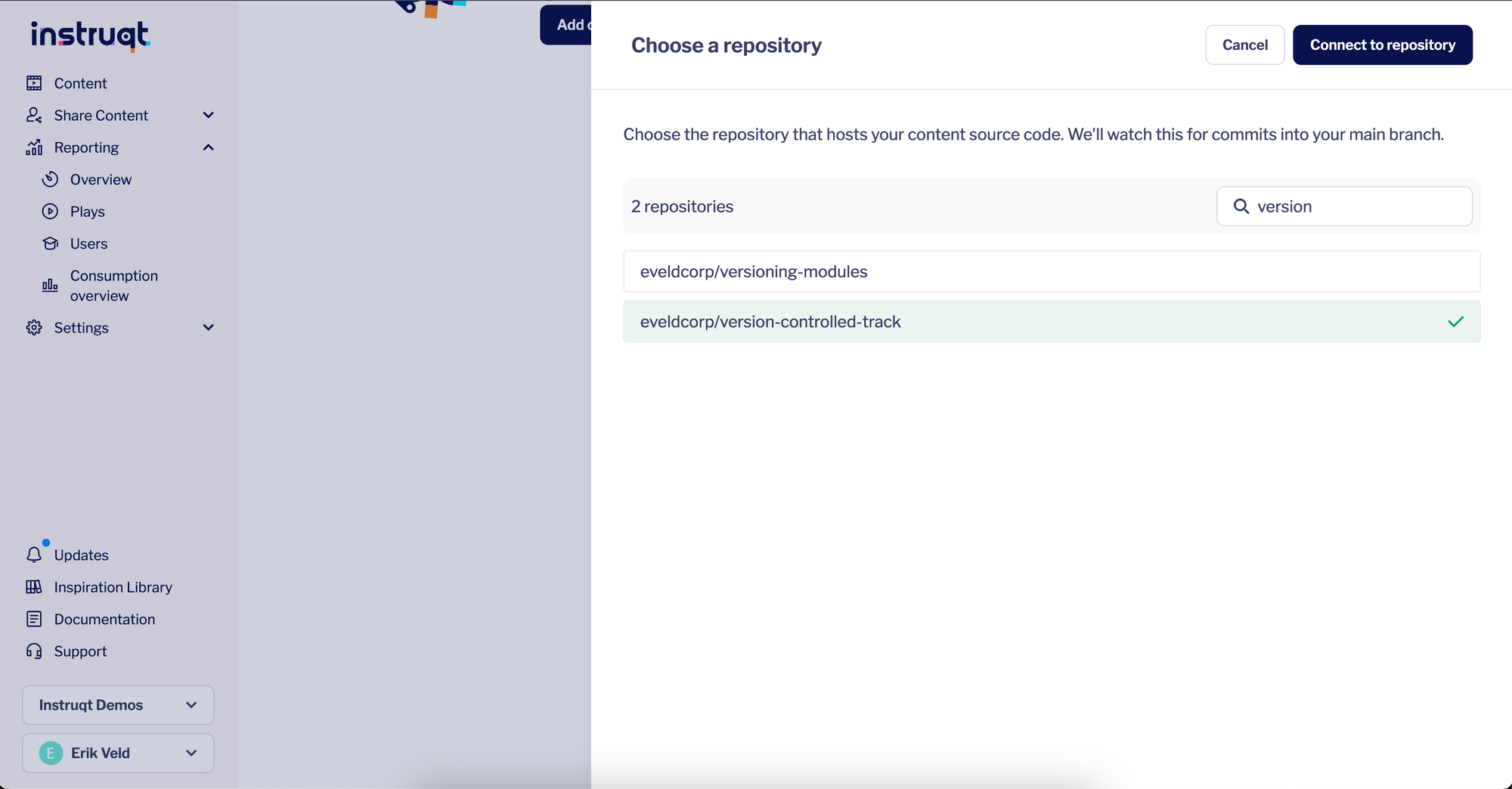Open the Erik Veld account dropdown
The image size is (1512, 789).
118,753
